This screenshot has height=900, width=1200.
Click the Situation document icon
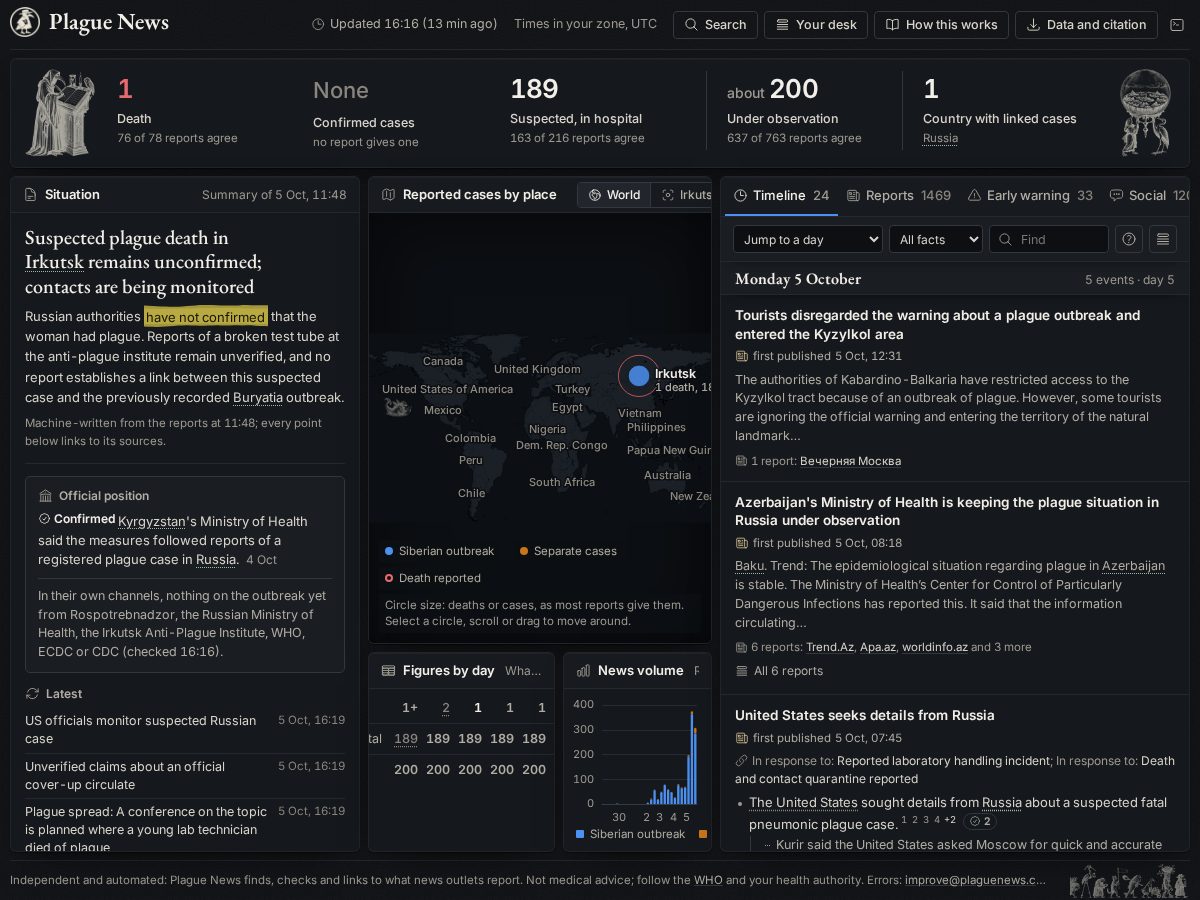click(x=30, y=195)
